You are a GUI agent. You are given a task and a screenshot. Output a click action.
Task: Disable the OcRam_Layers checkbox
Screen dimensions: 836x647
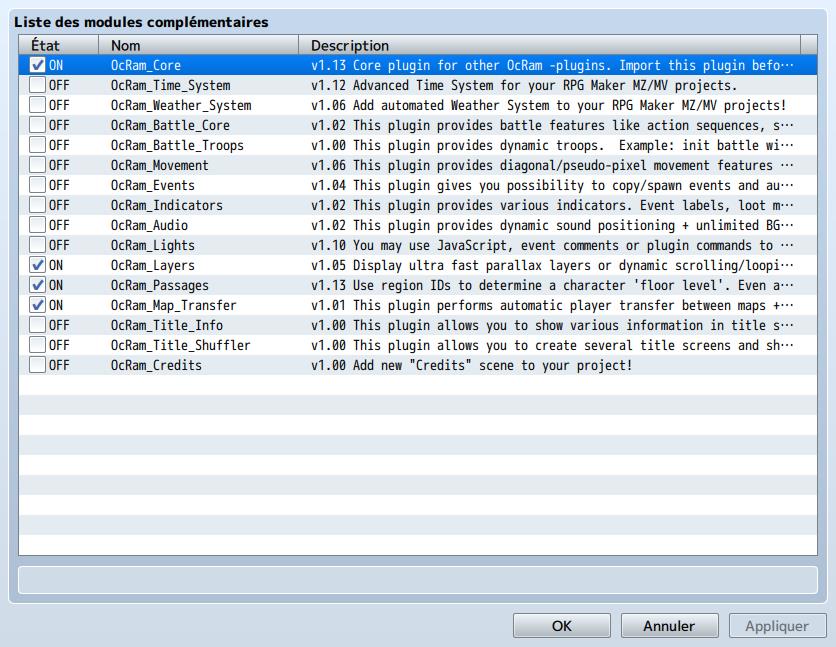(37, 265)
